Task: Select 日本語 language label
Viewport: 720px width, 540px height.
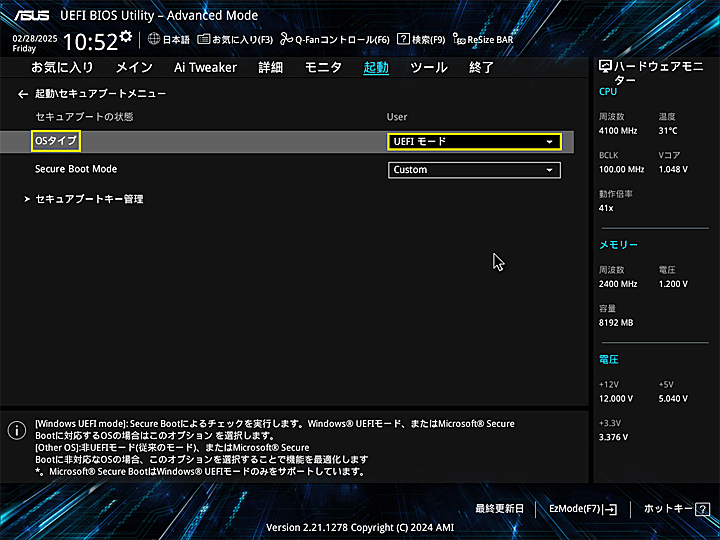Action: (x=176, y=39)
